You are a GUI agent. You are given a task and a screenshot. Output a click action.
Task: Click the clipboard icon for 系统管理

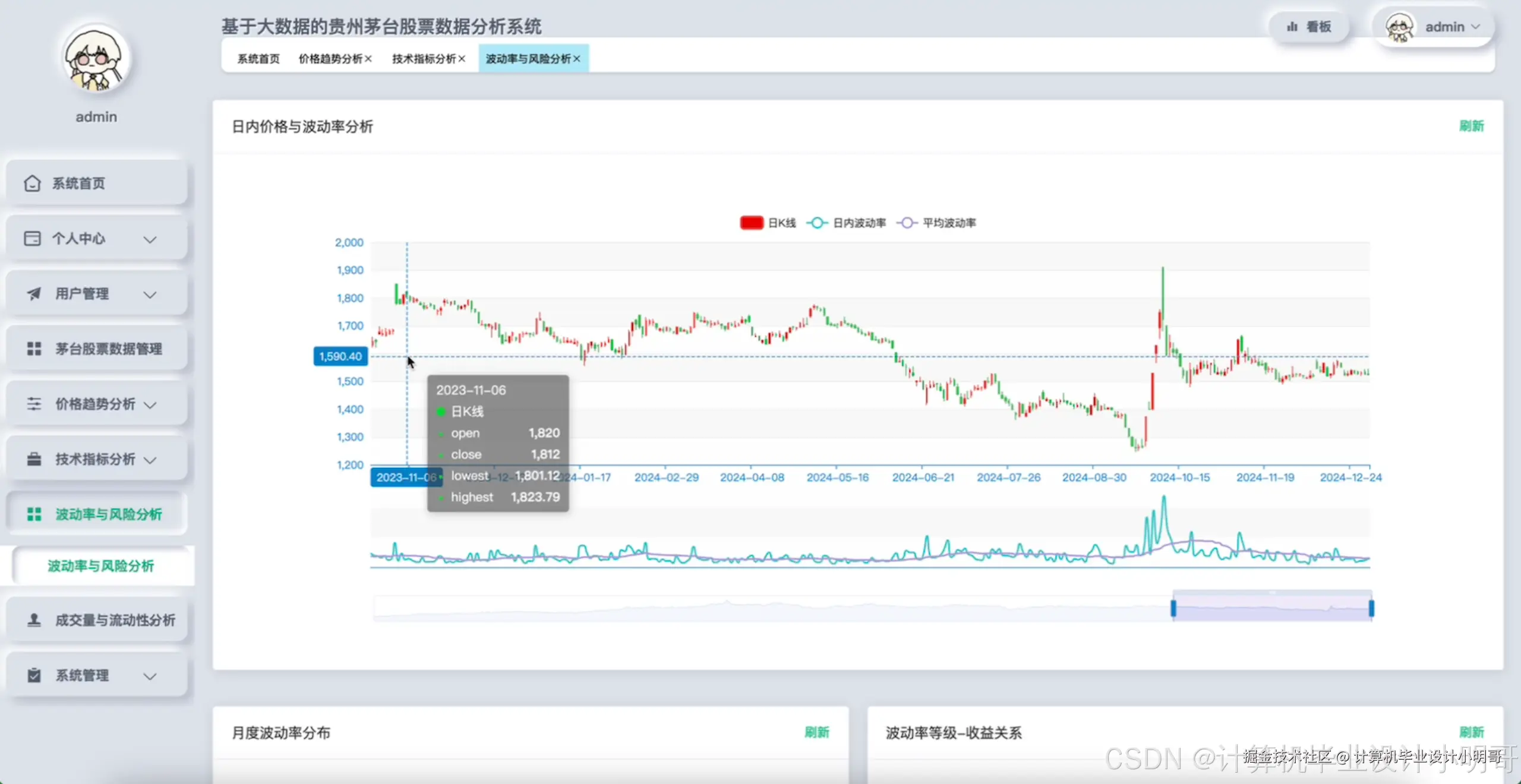coord(34,675)
